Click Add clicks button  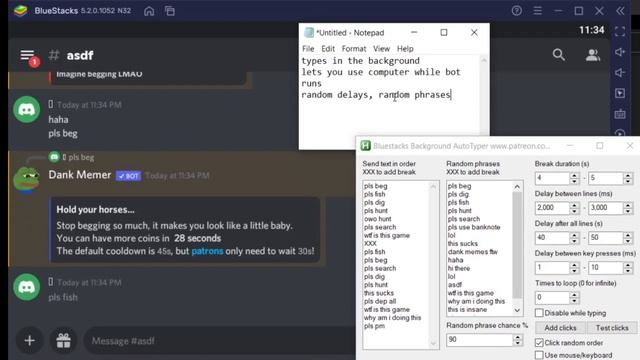560,328
